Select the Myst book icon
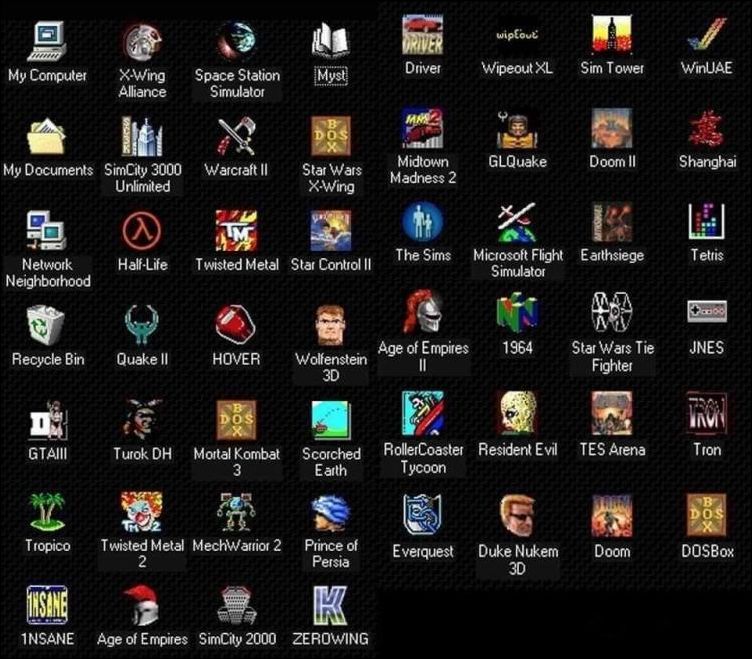Image resolution: width=752 pixels, height=659 pixels. point(330,41)
